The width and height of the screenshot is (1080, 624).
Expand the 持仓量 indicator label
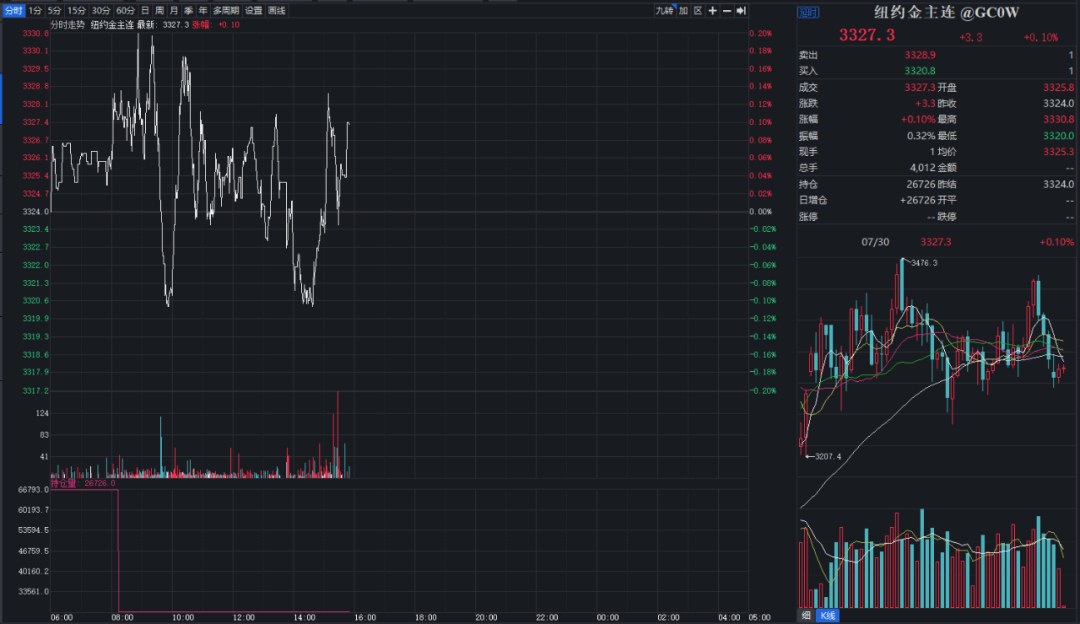tap(65, 483)
